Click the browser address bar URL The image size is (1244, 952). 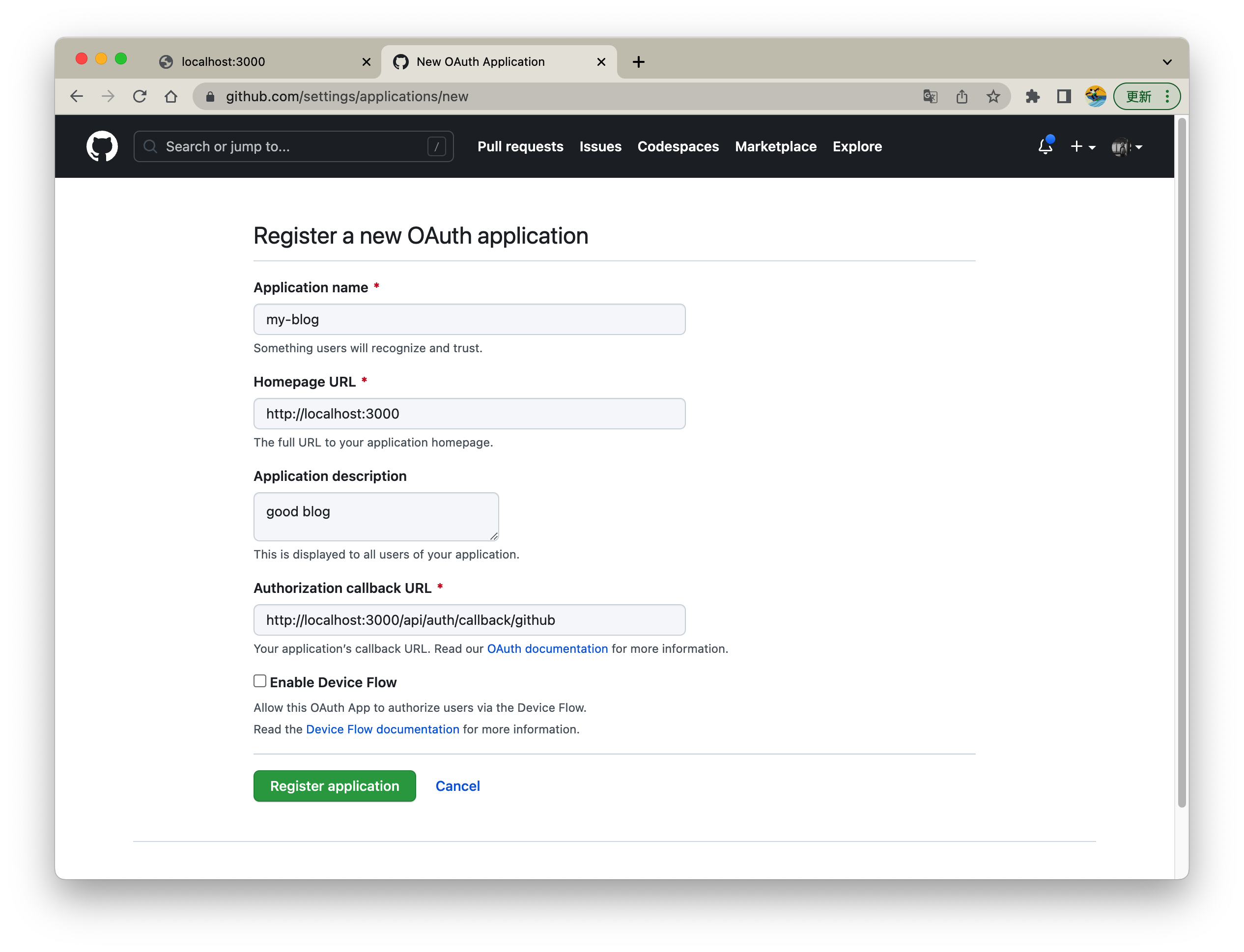[347, 96]
